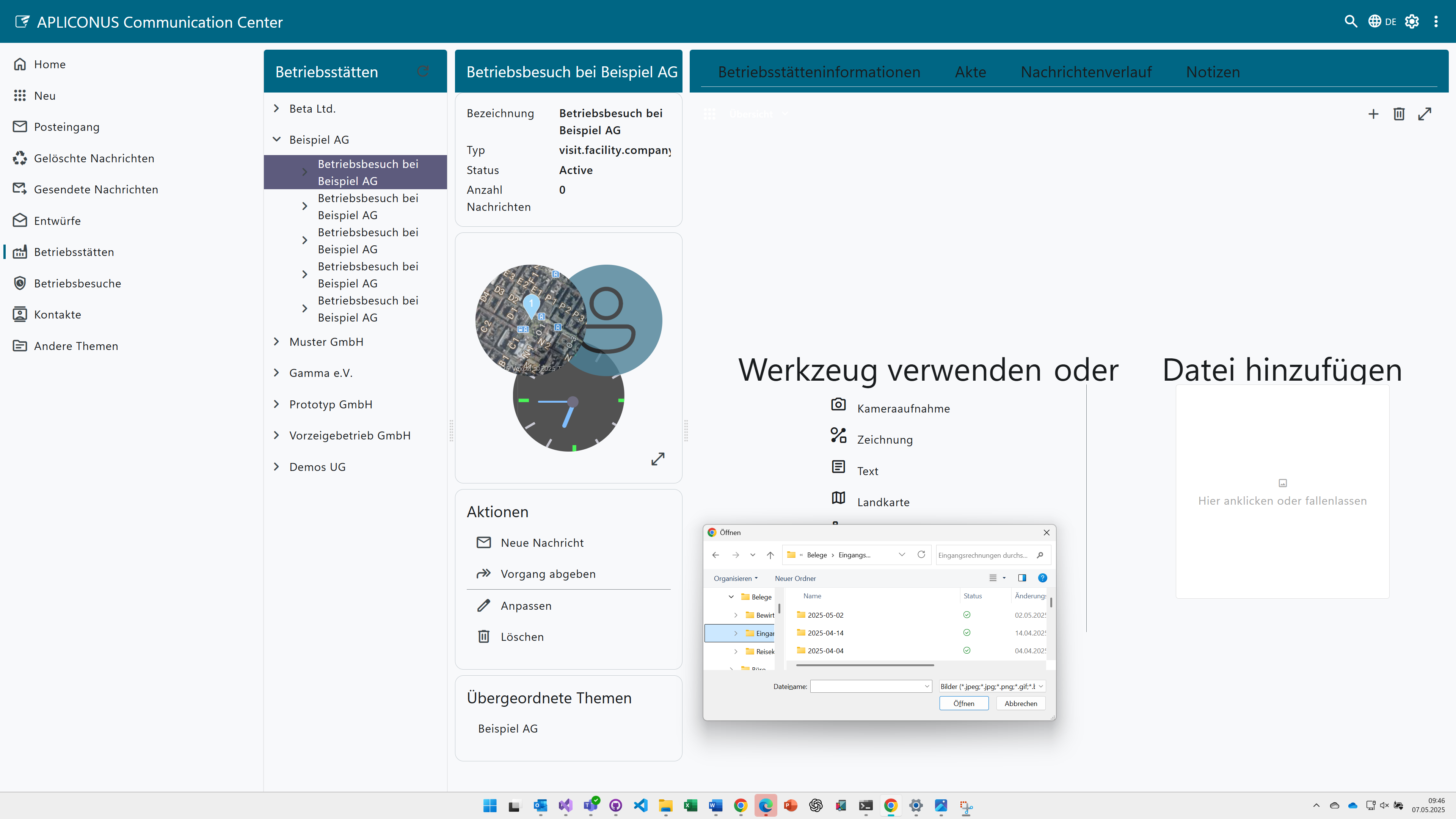Expand the Akte panel to fullscreen
Image resolution: width=1456 pixels, height=819 pixels.
[x=1425, y=114]
